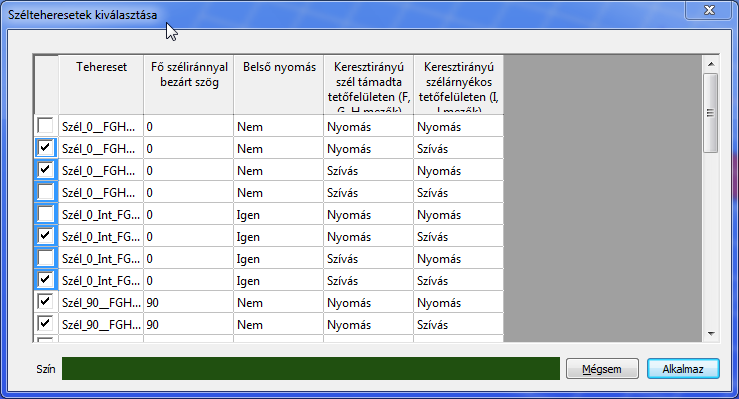Image resolution: width=739 pixels, height=399 pixels.
Task: Click the scroll down arrow of the table
Action: pos(711,334)
